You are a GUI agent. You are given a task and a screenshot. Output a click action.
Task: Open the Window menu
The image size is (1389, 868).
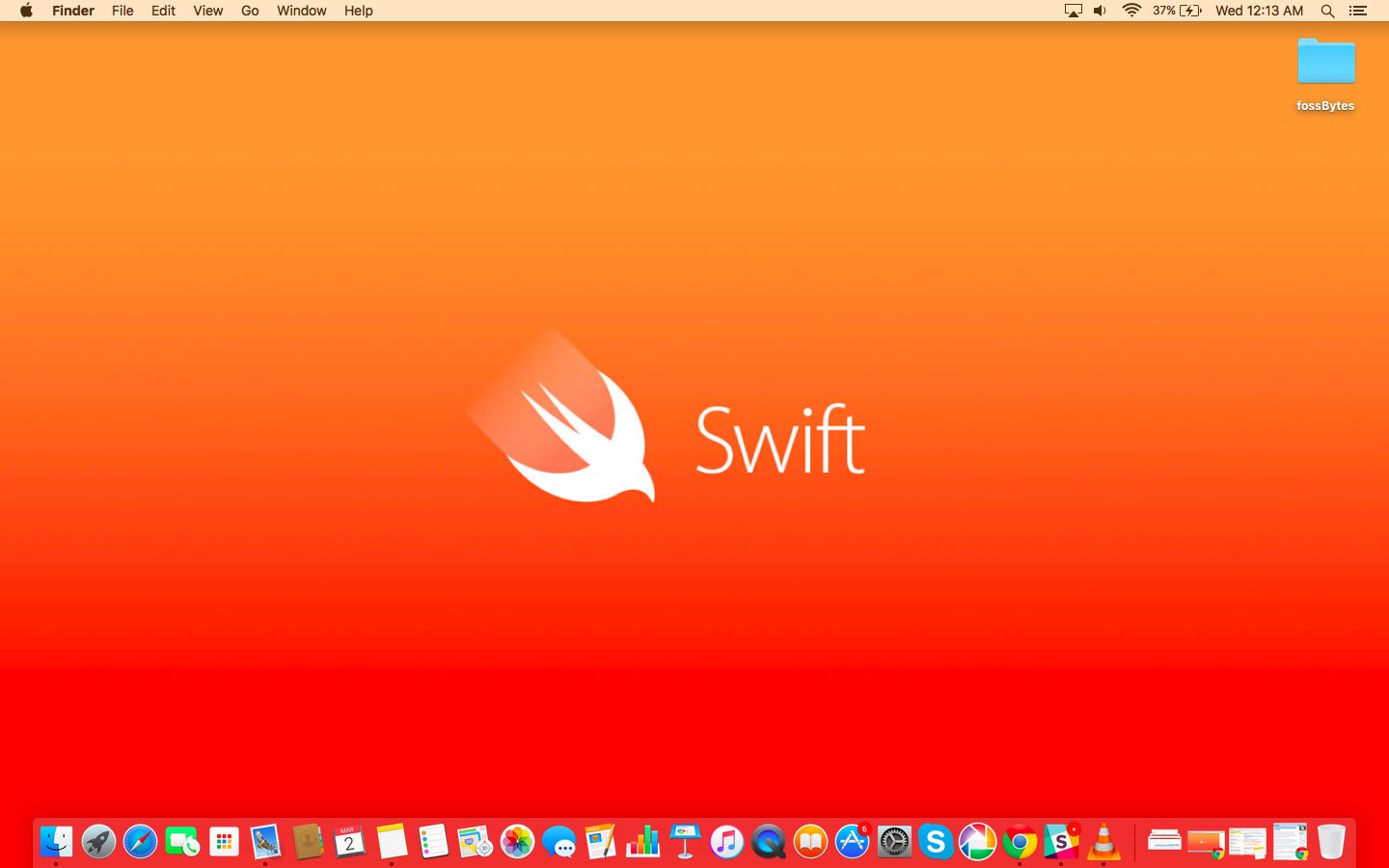click(x=301, y=11)
